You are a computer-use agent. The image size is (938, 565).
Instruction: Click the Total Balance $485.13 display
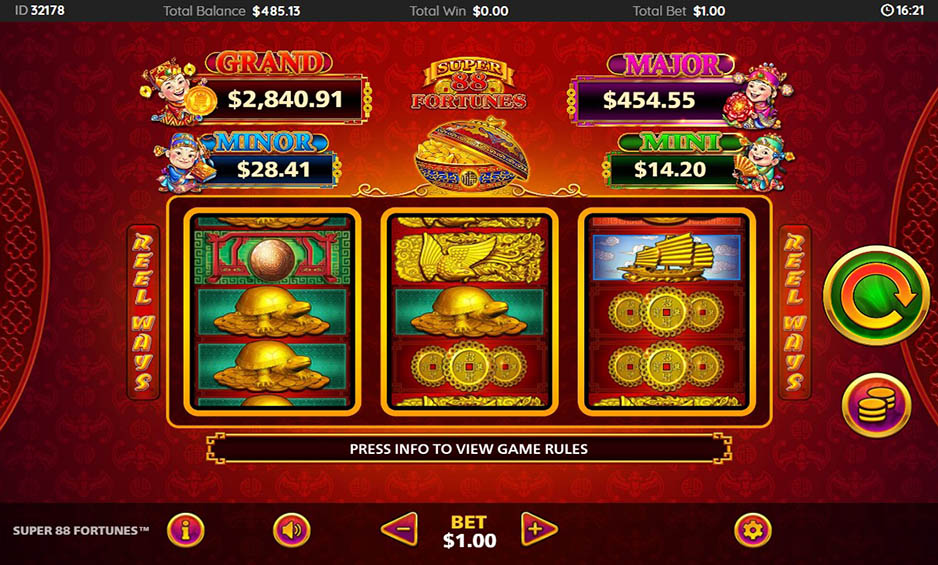tap(232, 11)
